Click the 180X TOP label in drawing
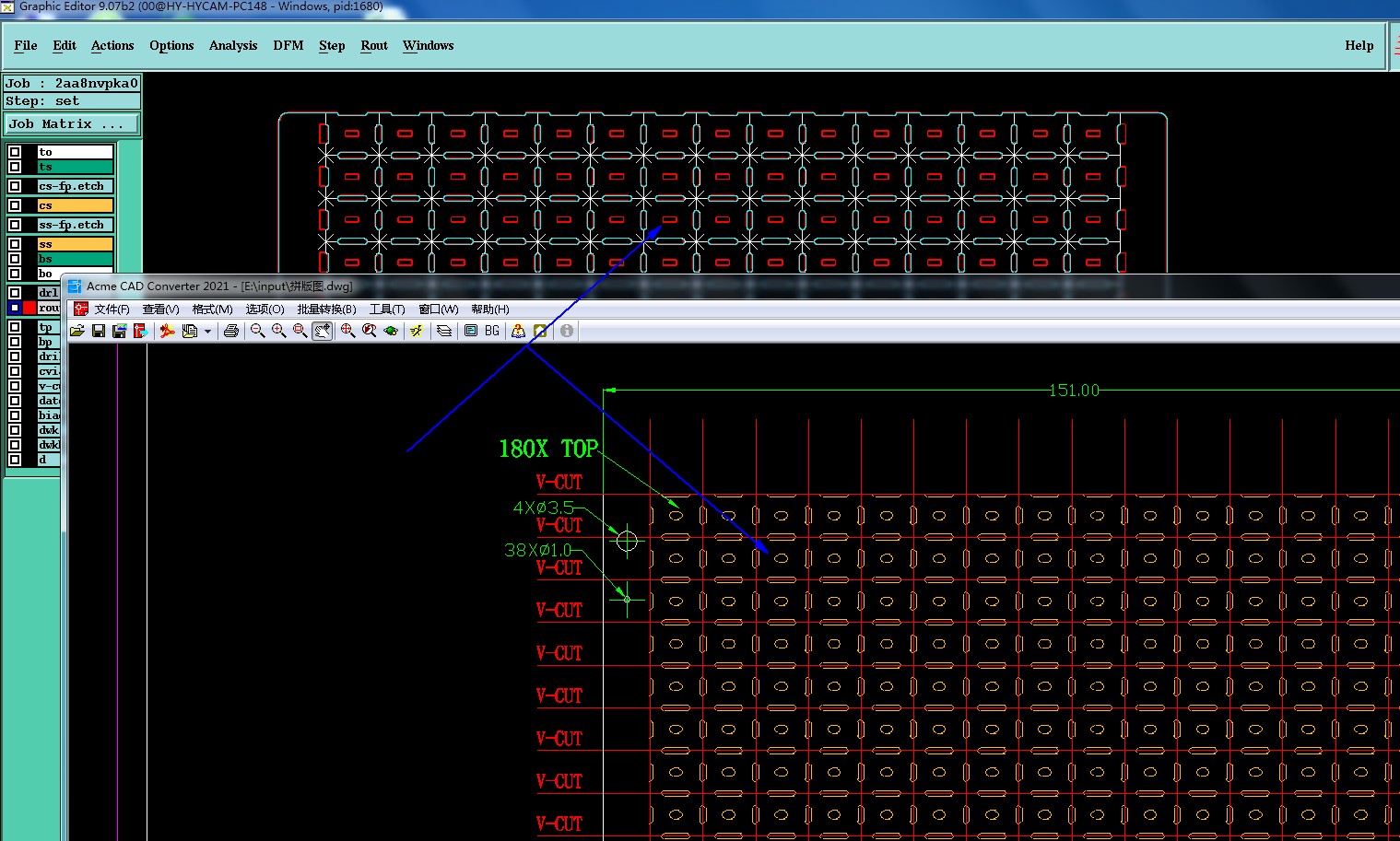 point(548,449)
